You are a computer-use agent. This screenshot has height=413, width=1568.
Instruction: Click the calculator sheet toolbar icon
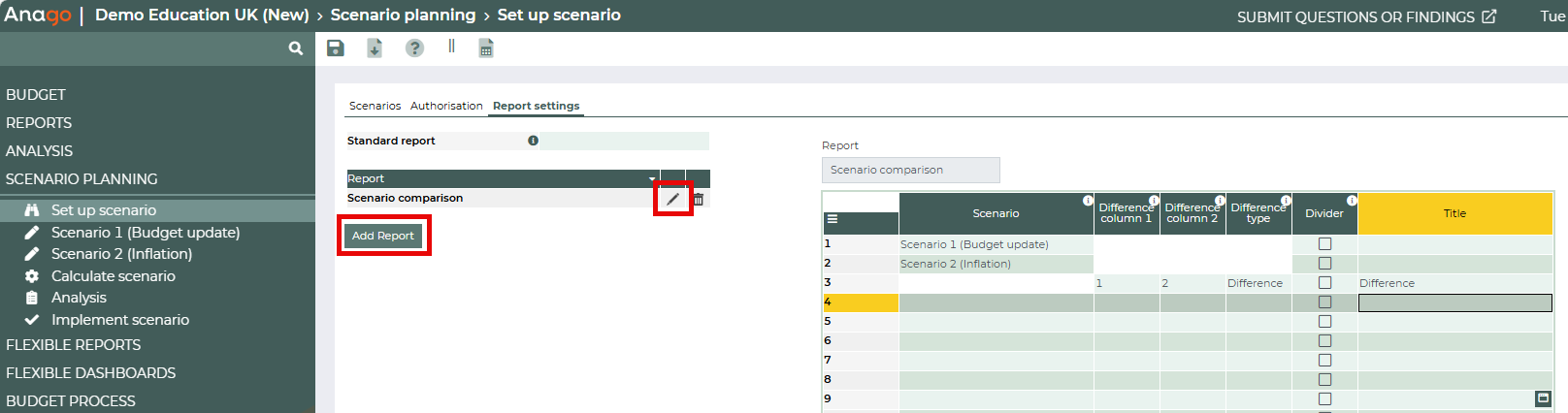coord(486,48)
